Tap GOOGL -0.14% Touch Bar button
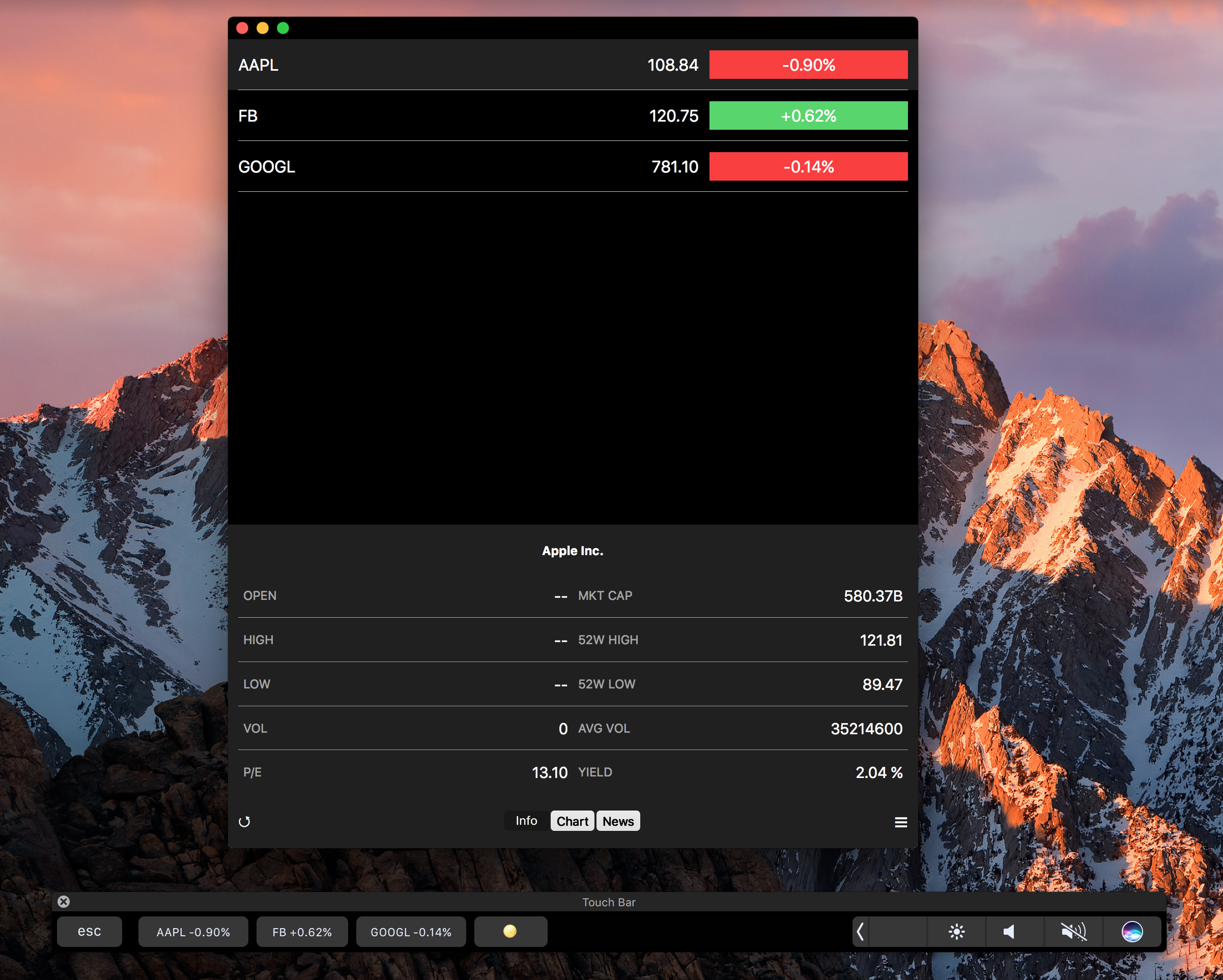Viewport: 1223px width, 980px height. pyautogui.click(x=411, y=932)
